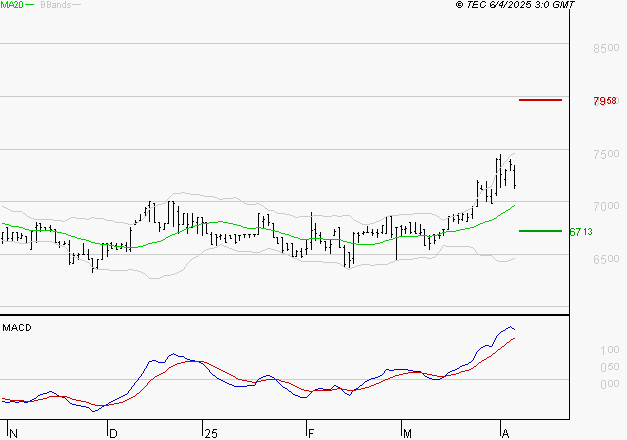Click the A month marker on the time axis
Screen dimensions: 627x440
(505, 434)
